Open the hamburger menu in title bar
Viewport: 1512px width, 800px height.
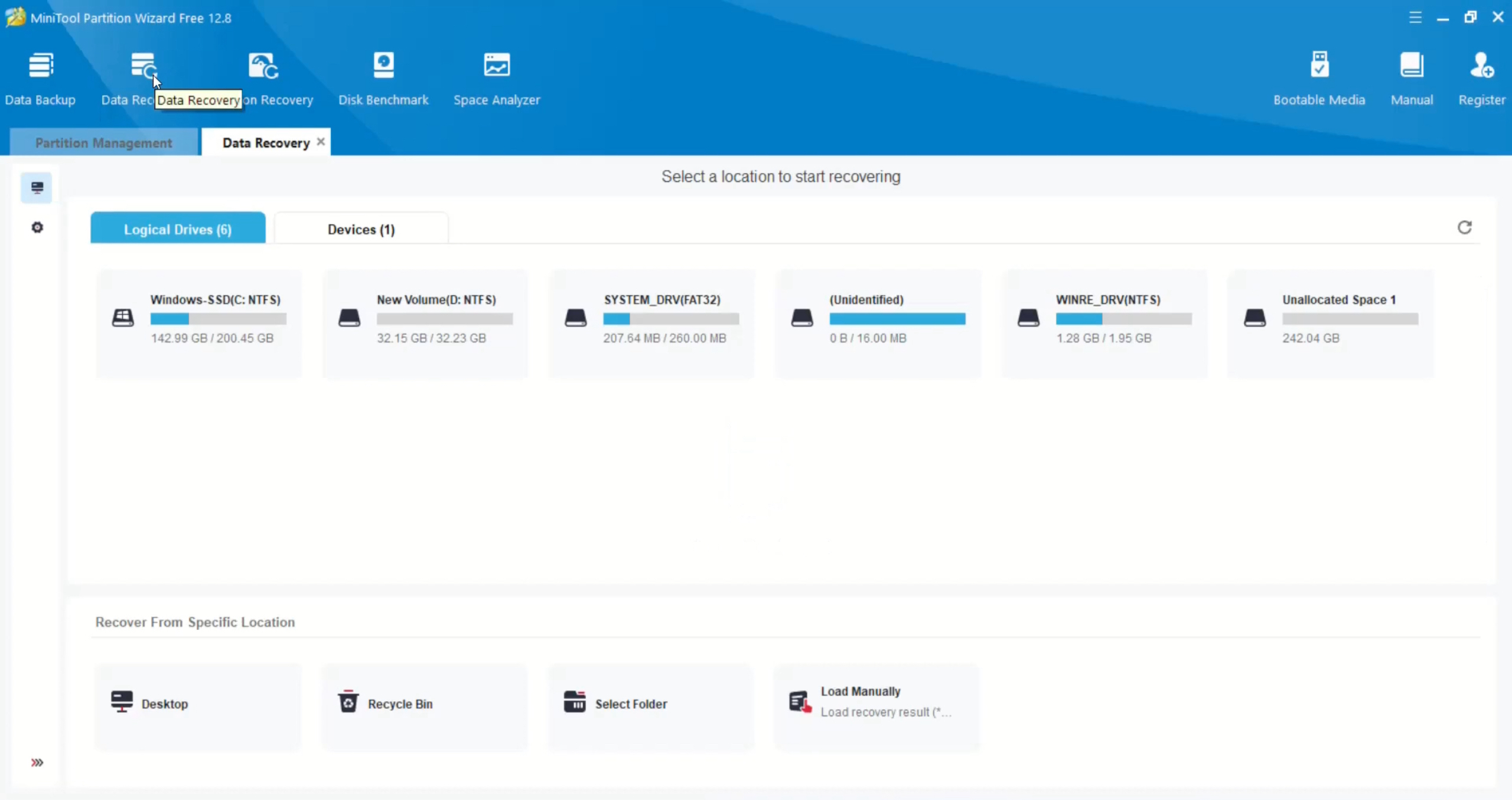click(1415, 18)
